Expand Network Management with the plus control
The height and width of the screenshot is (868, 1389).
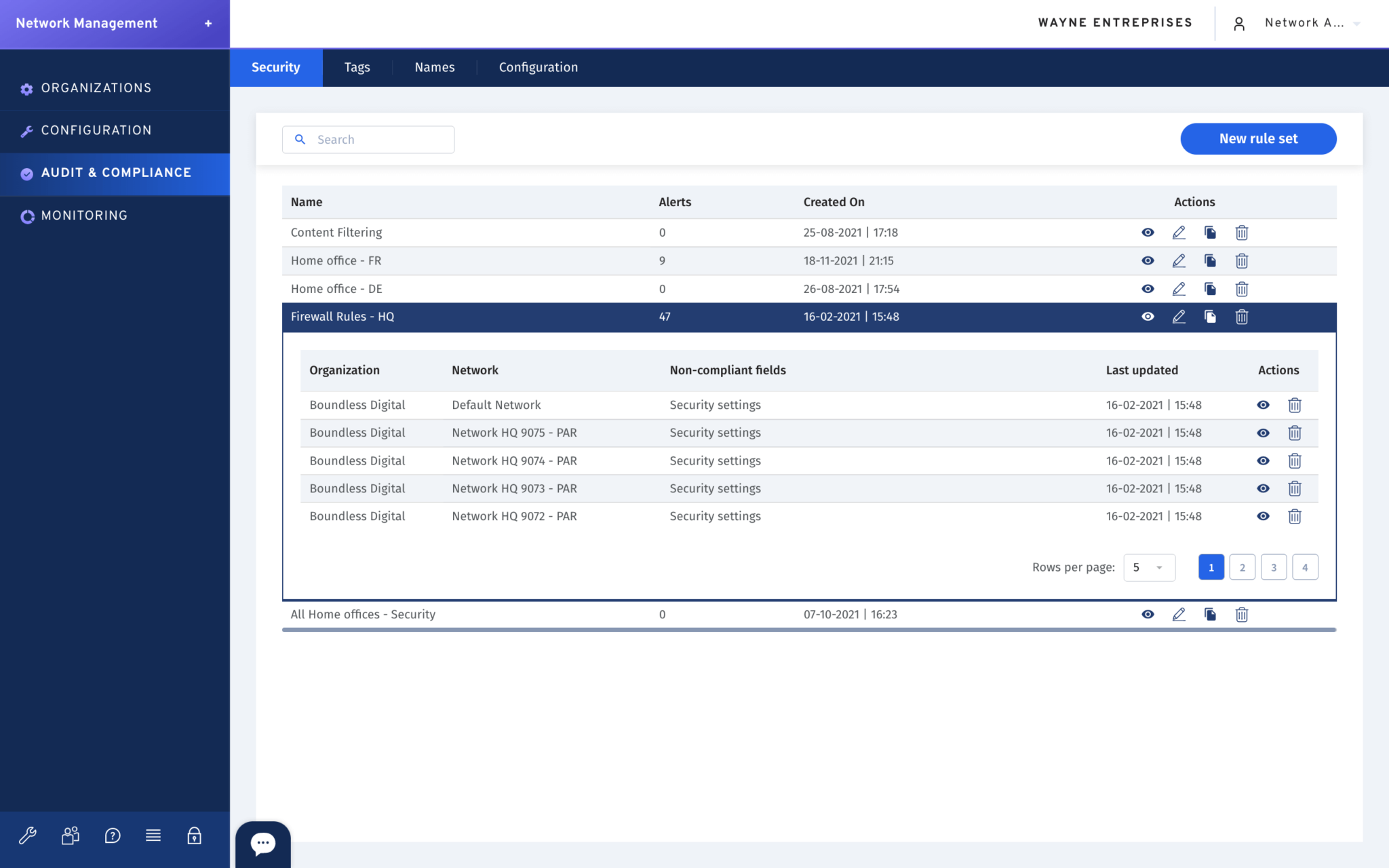pos(208,23)
